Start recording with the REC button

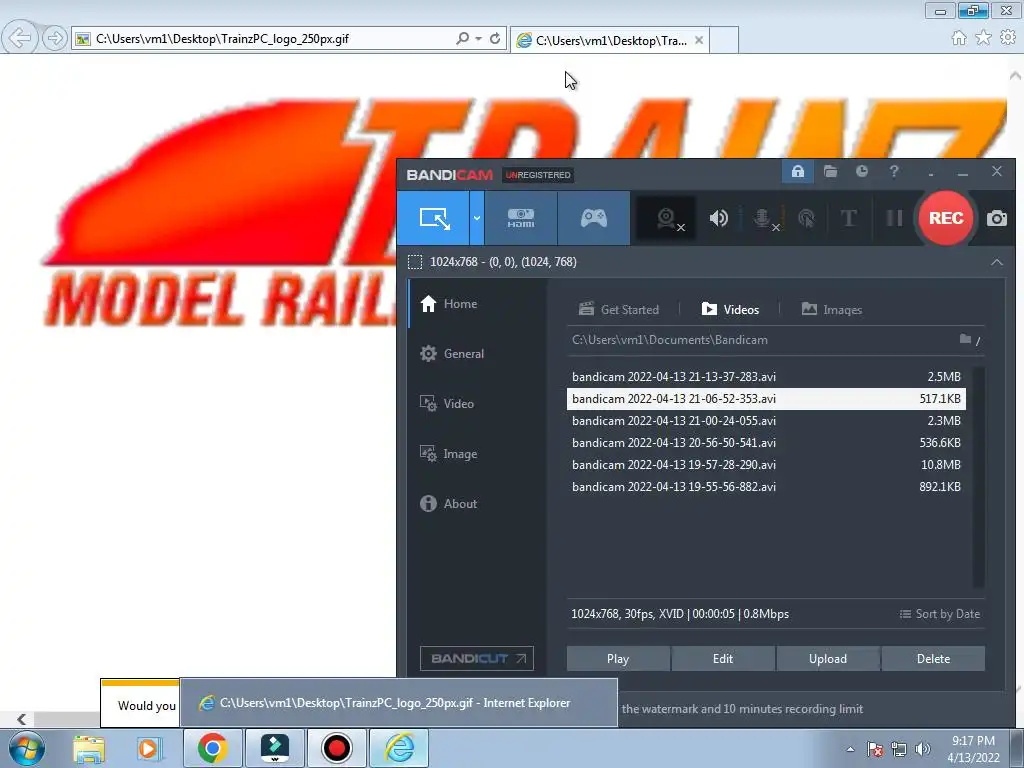[946, 218]
